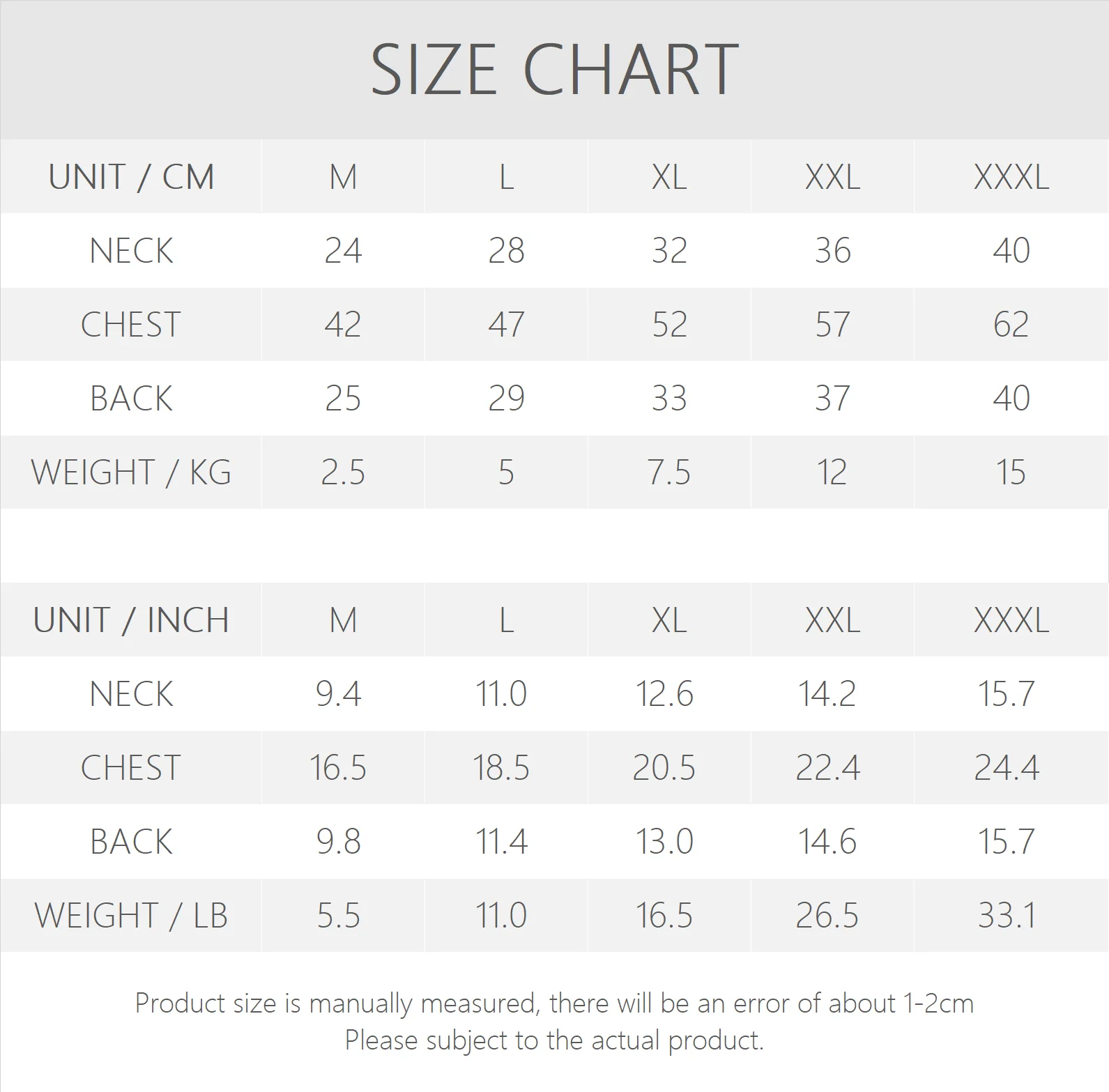Image resolution: width=1109 pixels, height=1092 pixels.
Task: Select the CHEST row label in INCH table
Action: [131, 768]
